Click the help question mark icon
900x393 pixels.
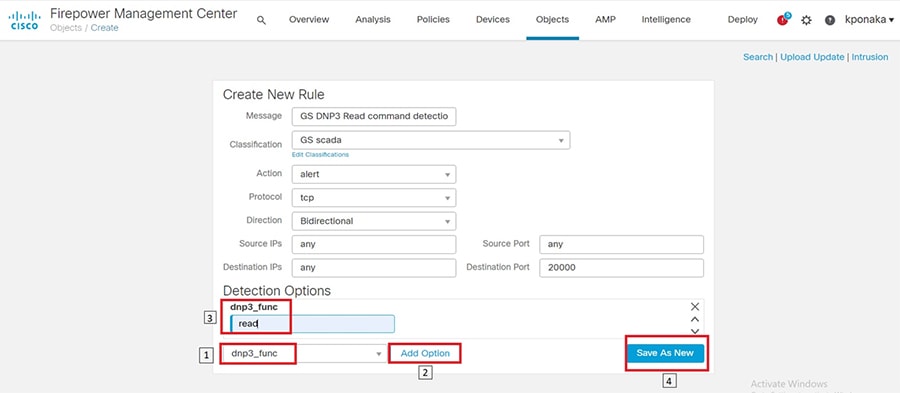pos(830,20)
